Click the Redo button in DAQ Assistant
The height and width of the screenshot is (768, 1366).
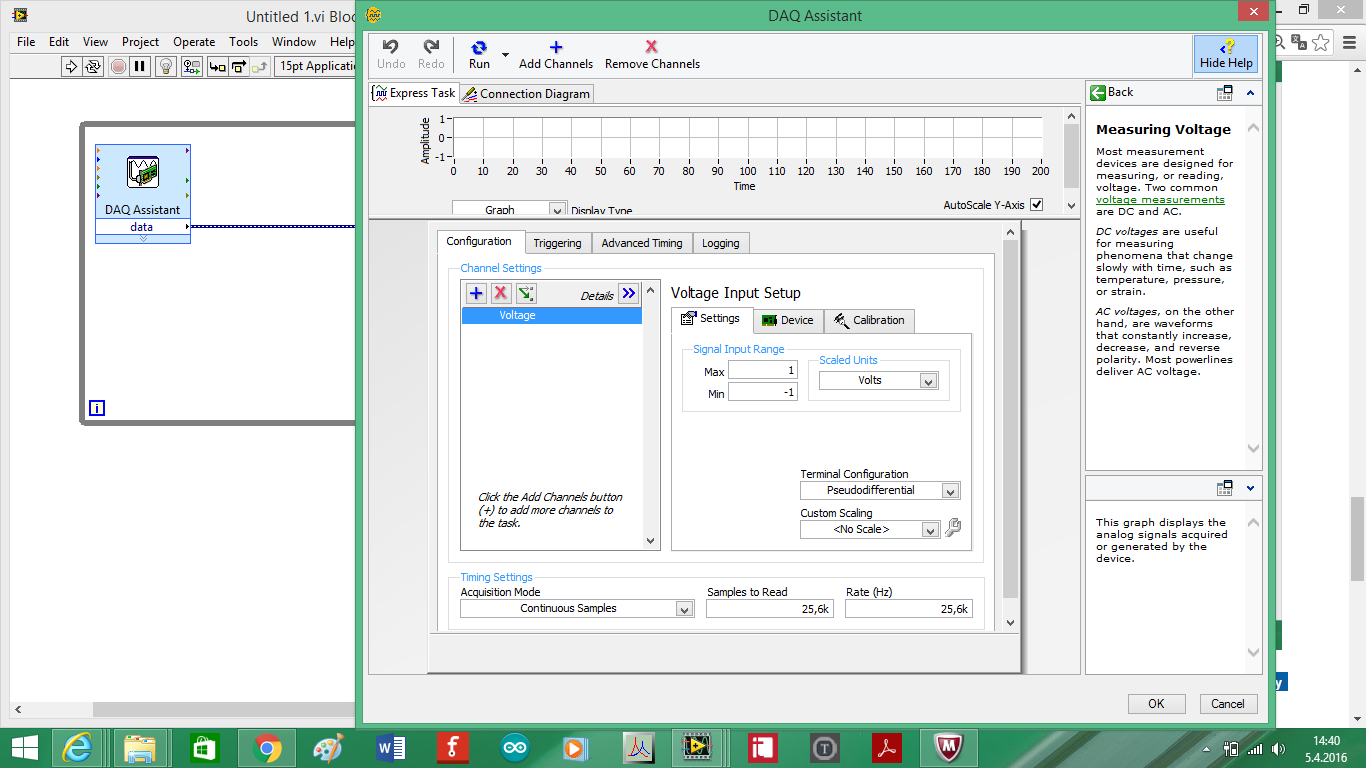(431, 54)
